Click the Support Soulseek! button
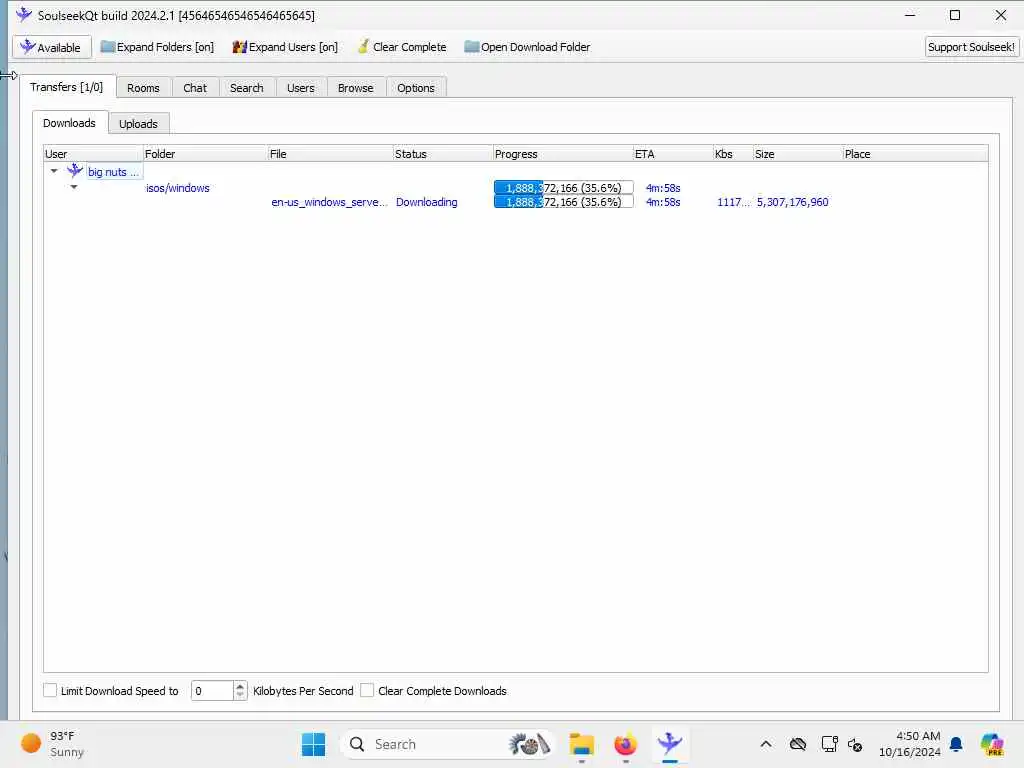This screenshot has height=768, width=1024. [971, 47]
